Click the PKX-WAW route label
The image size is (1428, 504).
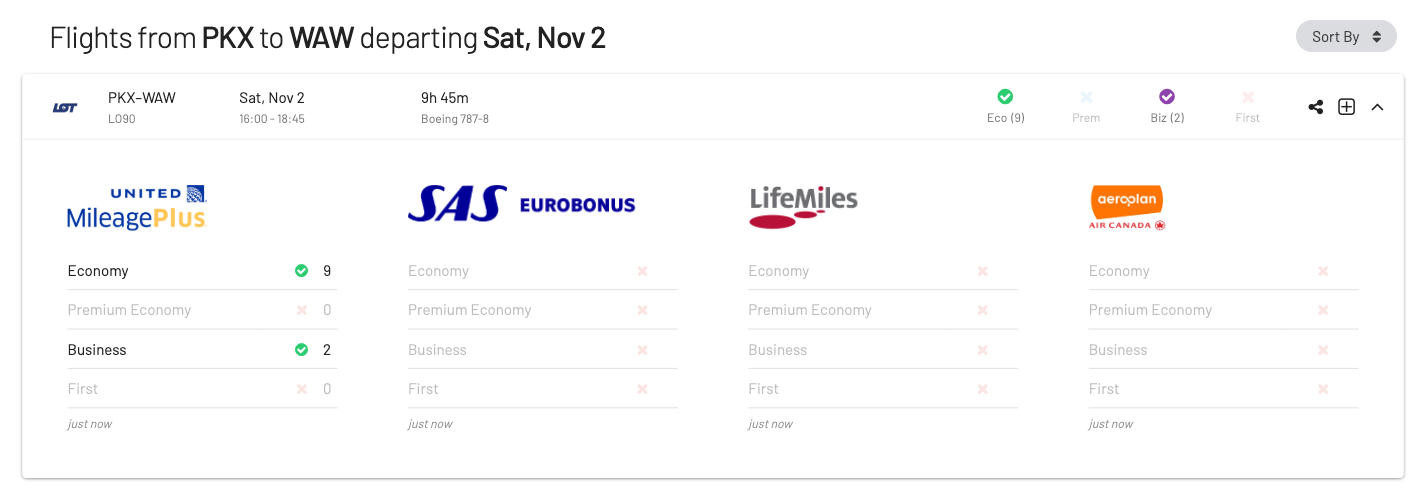142,98
